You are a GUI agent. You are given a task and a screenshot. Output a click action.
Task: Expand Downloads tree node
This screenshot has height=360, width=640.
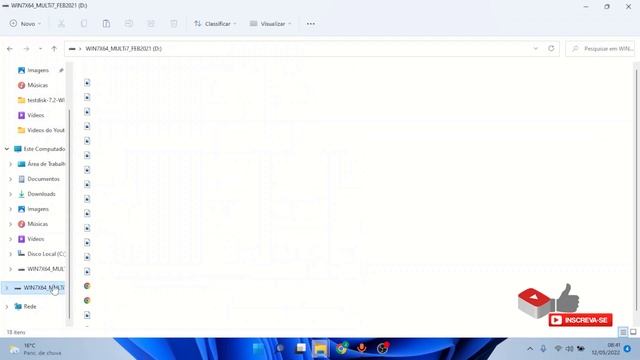click(x=11, y=194)
